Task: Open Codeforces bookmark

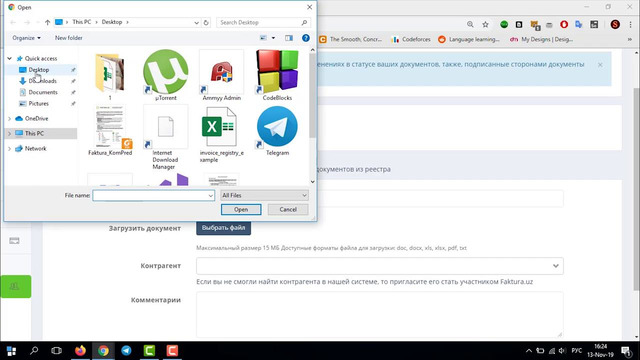Action: [x=411, y=40]
